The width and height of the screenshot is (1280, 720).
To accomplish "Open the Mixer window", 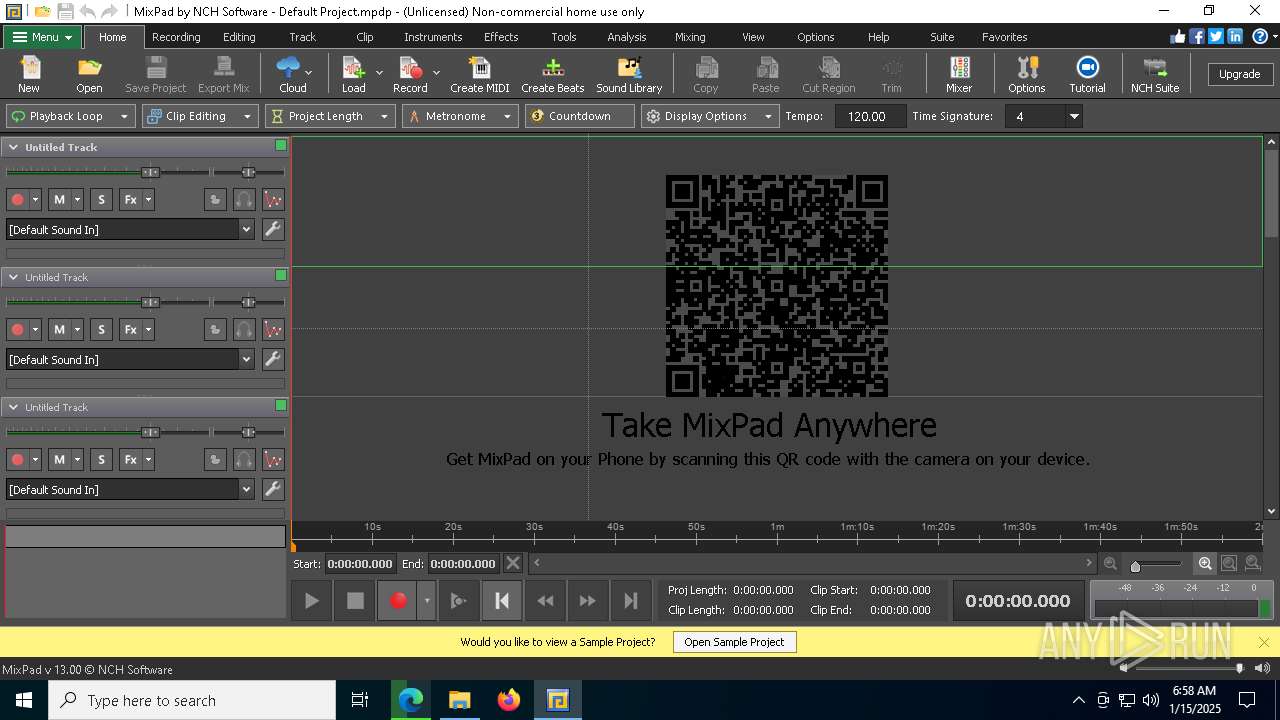I will (959, 75).
